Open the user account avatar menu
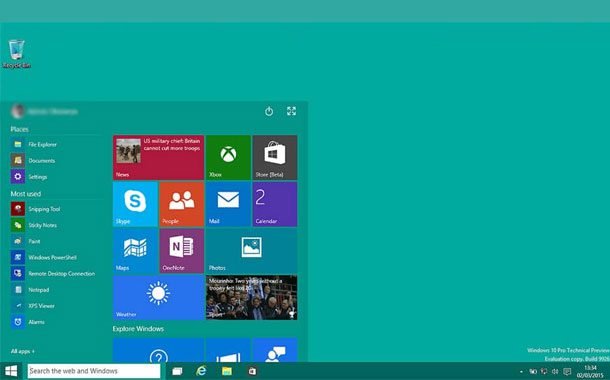The height and width of the screenshot is (380, 610). (18, 112)
